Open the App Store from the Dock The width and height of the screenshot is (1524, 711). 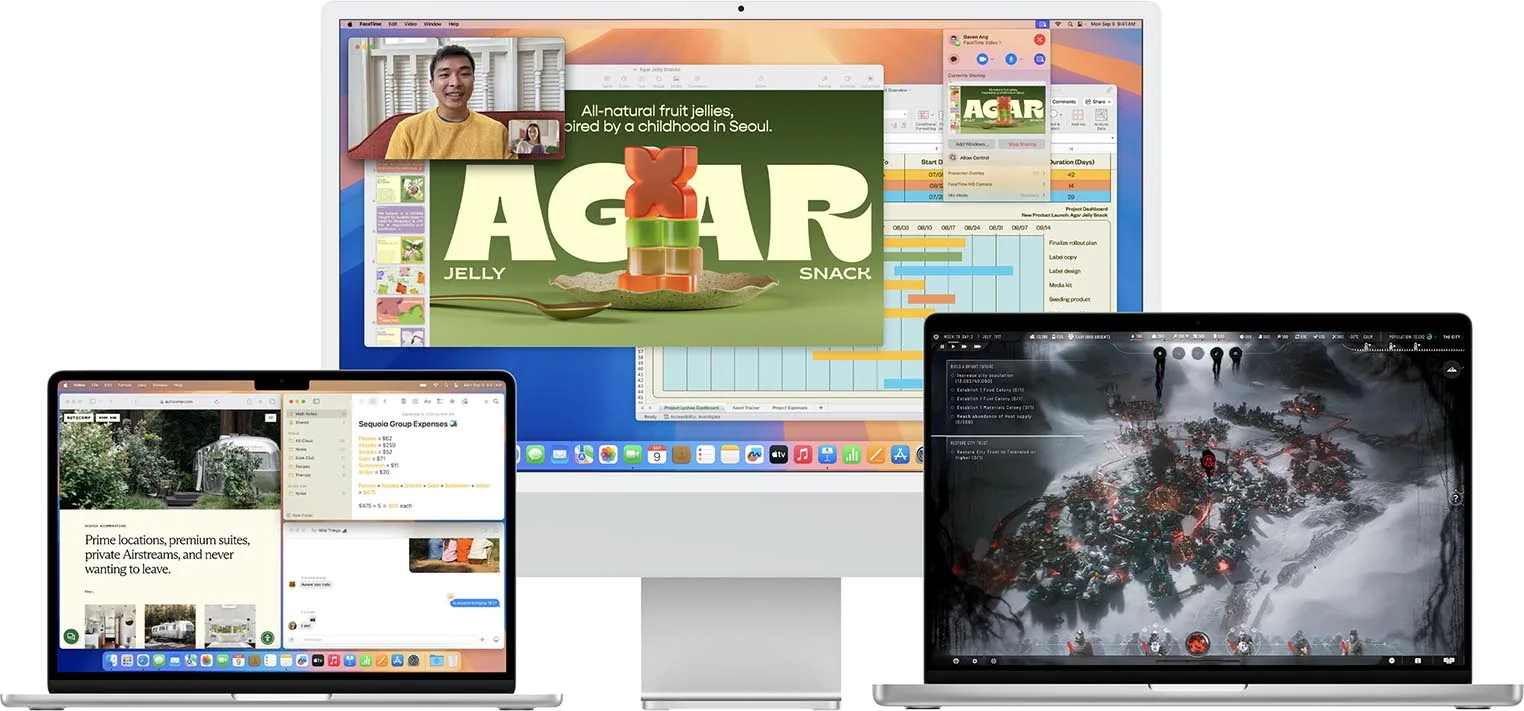tap(899, 454)
